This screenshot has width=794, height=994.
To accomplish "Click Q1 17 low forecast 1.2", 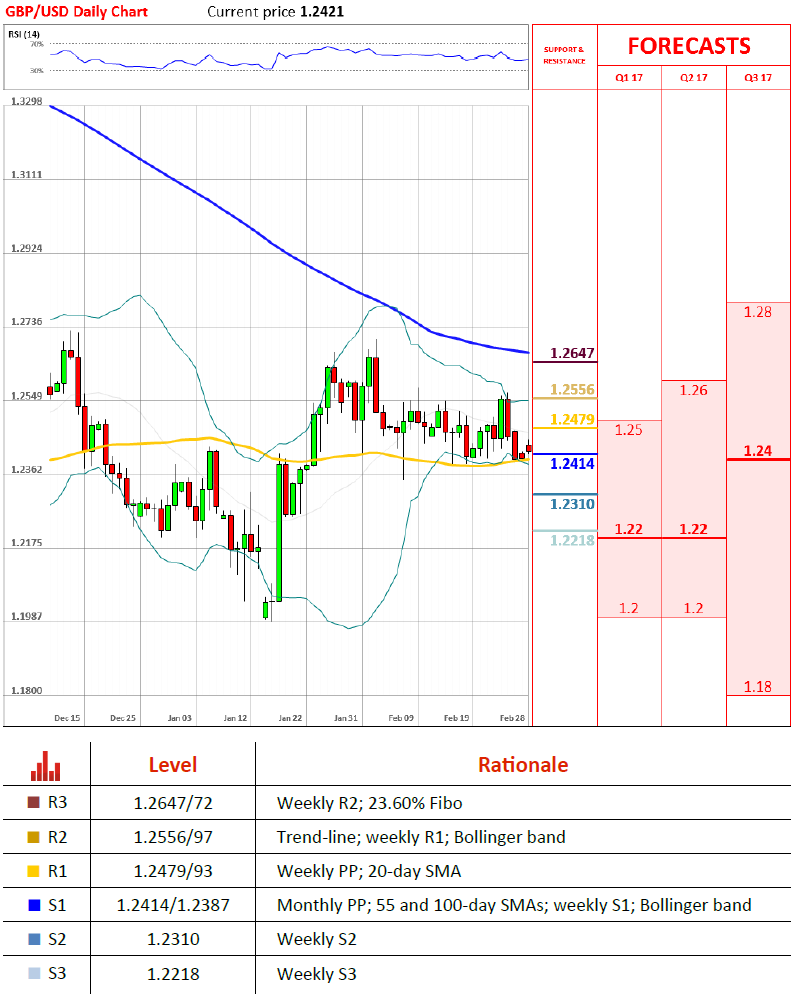I will coord(629,609).
